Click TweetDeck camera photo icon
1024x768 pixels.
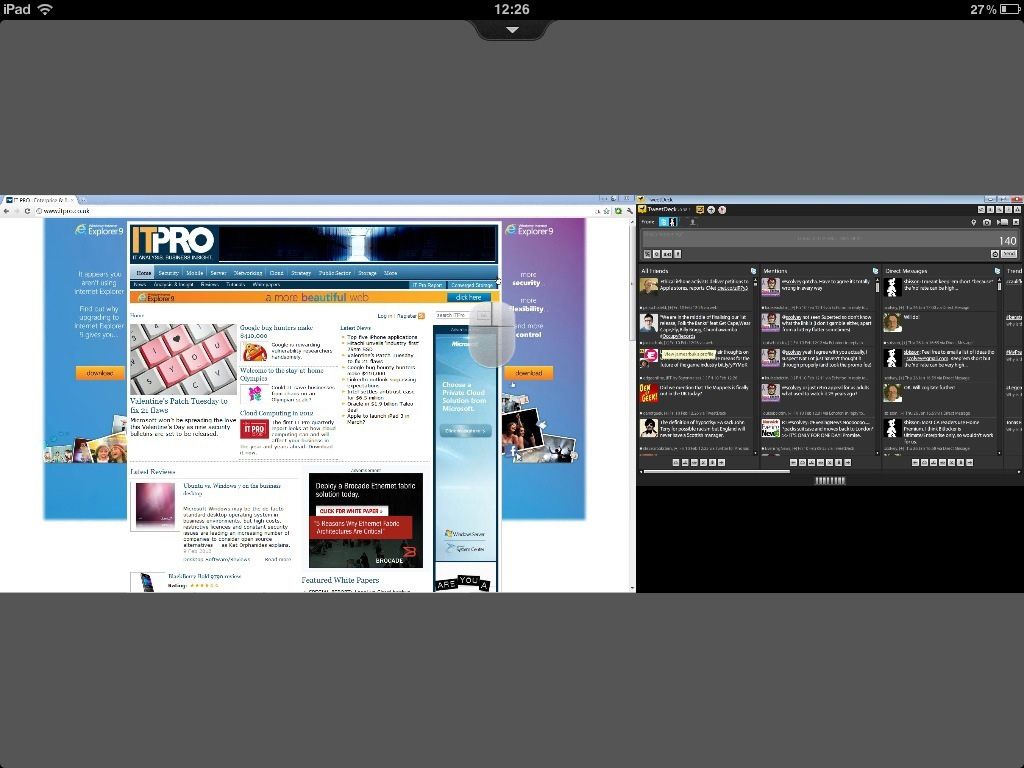click(x=987, y=222)
